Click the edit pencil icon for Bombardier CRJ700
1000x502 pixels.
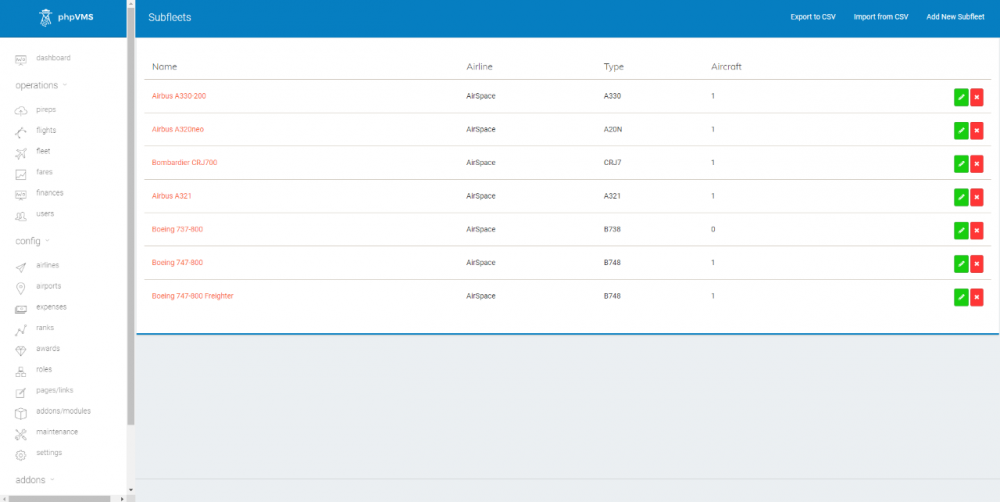coord(961,164)
